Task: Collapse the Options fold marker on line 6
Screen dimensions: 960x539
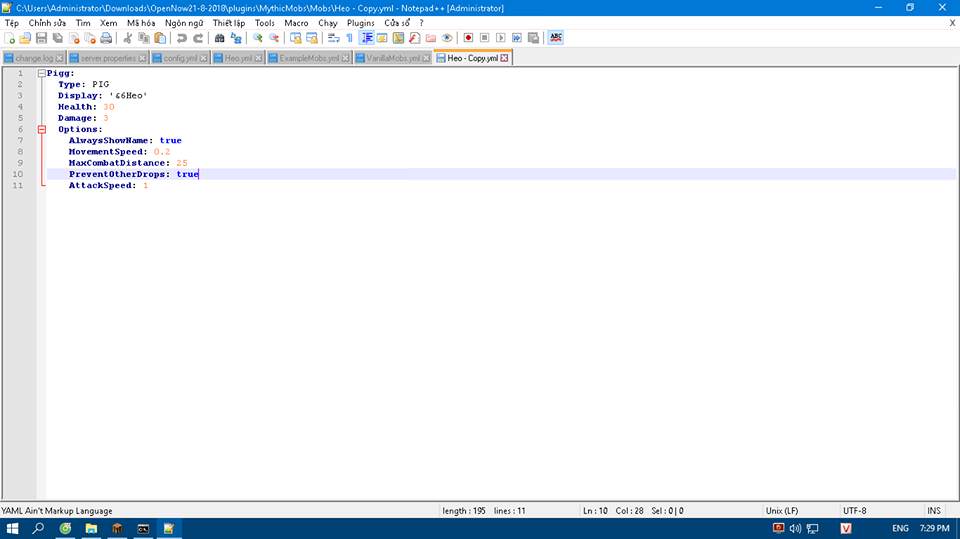Action: (x=41, y=130)
